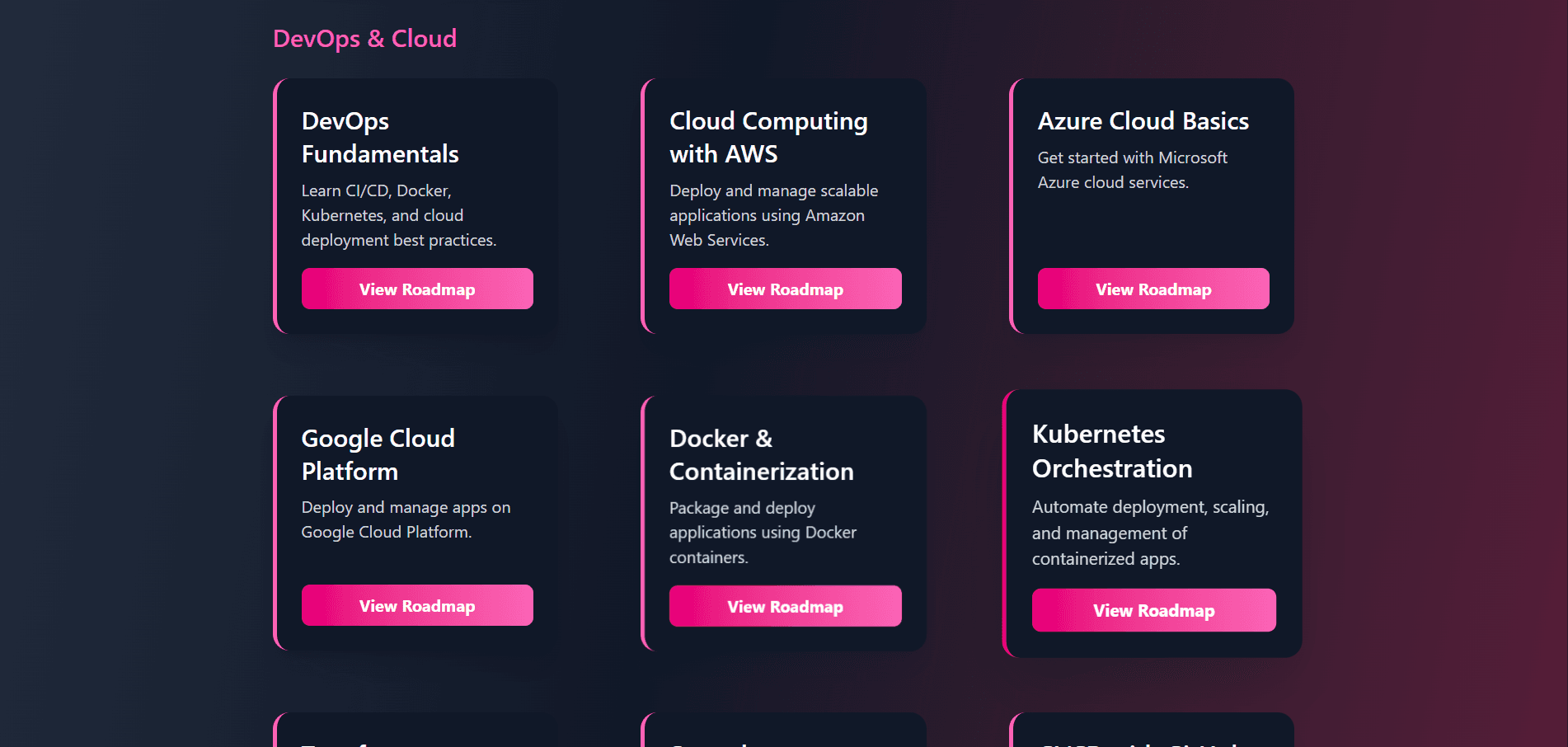Click the DevOps Fundamentals card title
The image size is (1568, 747).
[380, 138]
